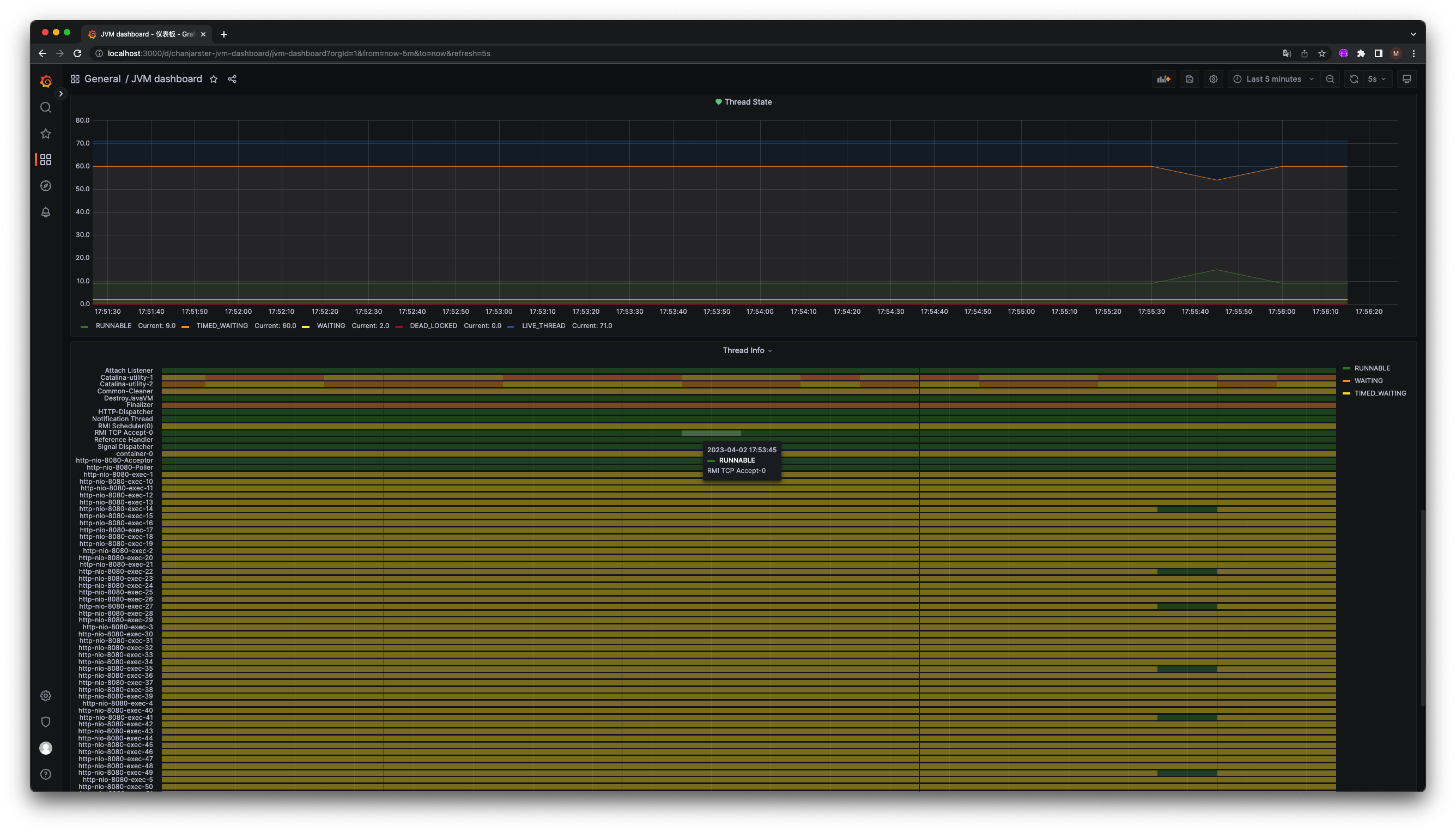
Task: Open Chrome three-dot menu
Action: click(1413, 53)
